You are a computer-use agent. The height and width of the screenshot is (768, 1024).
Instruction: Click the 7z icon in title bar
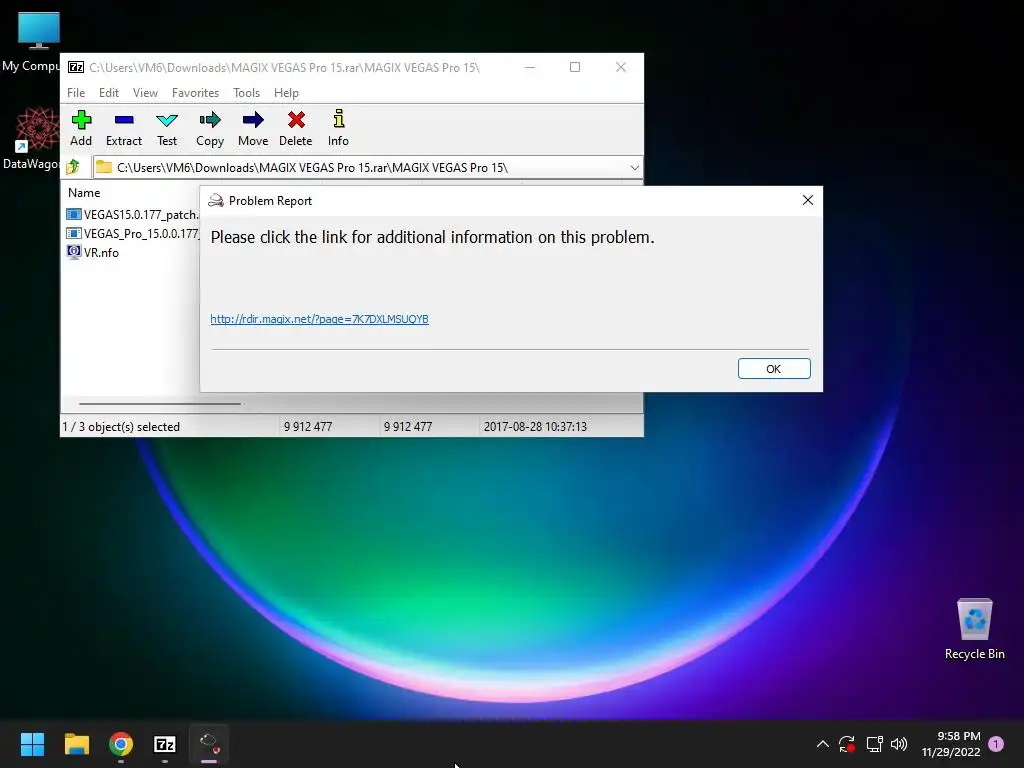point(76,67)
